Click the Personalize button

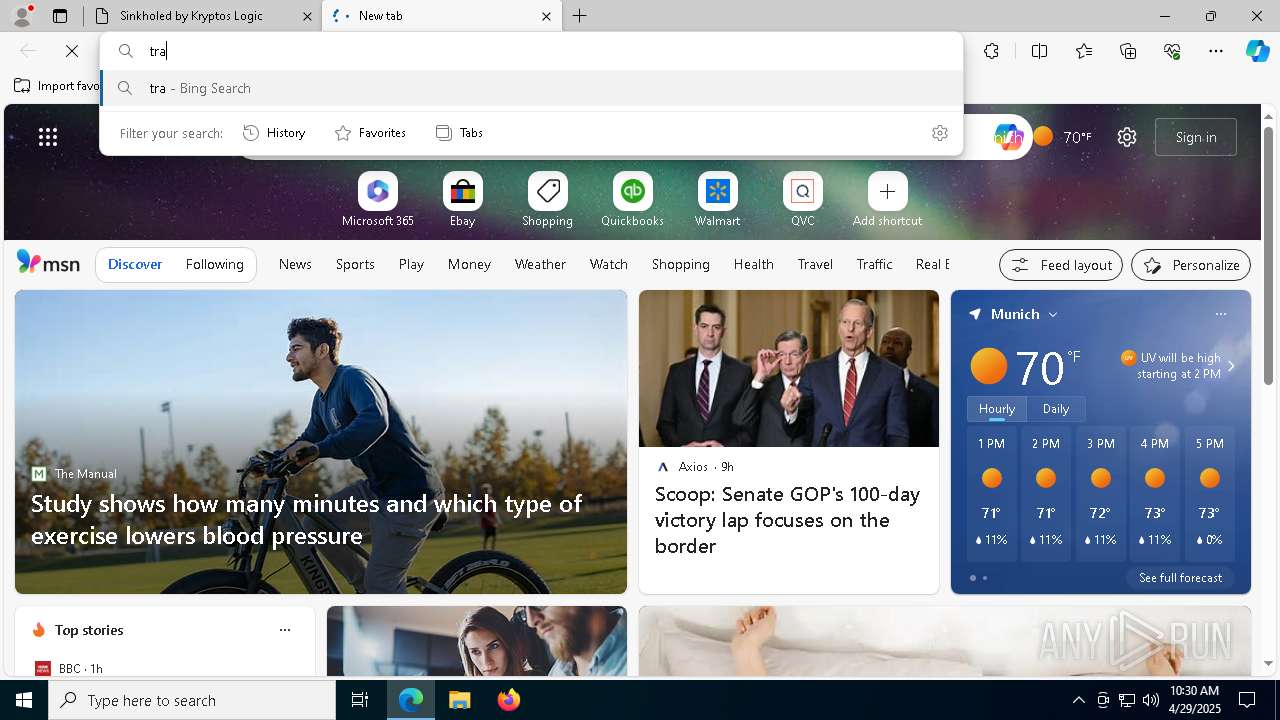(x=1191, y=265)
